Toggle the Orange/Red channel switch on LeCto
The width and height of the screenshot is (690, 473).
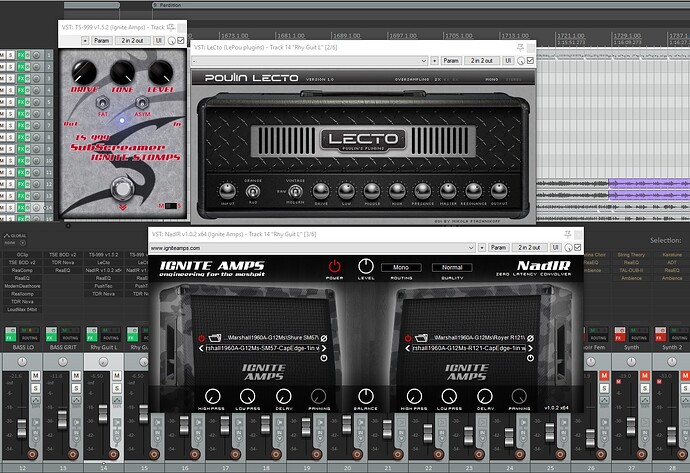253,191
